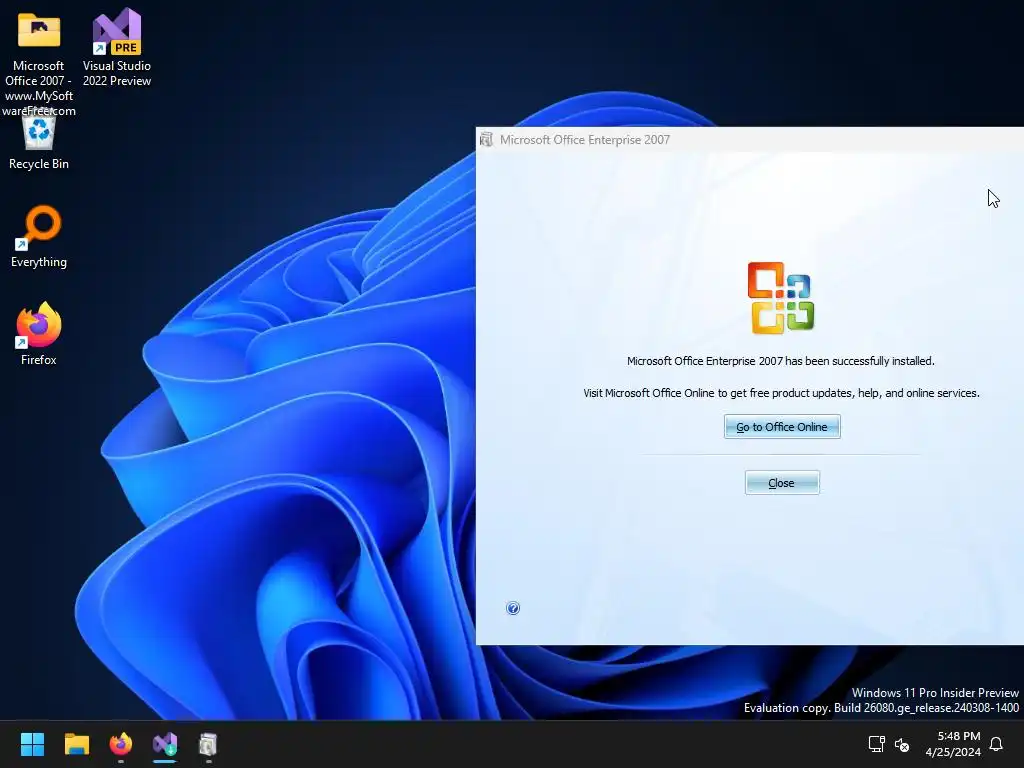Click "Microsoft Office Enterprise 2007" window title
This screenshot has height=768, width=1024.
coord(584,140)
